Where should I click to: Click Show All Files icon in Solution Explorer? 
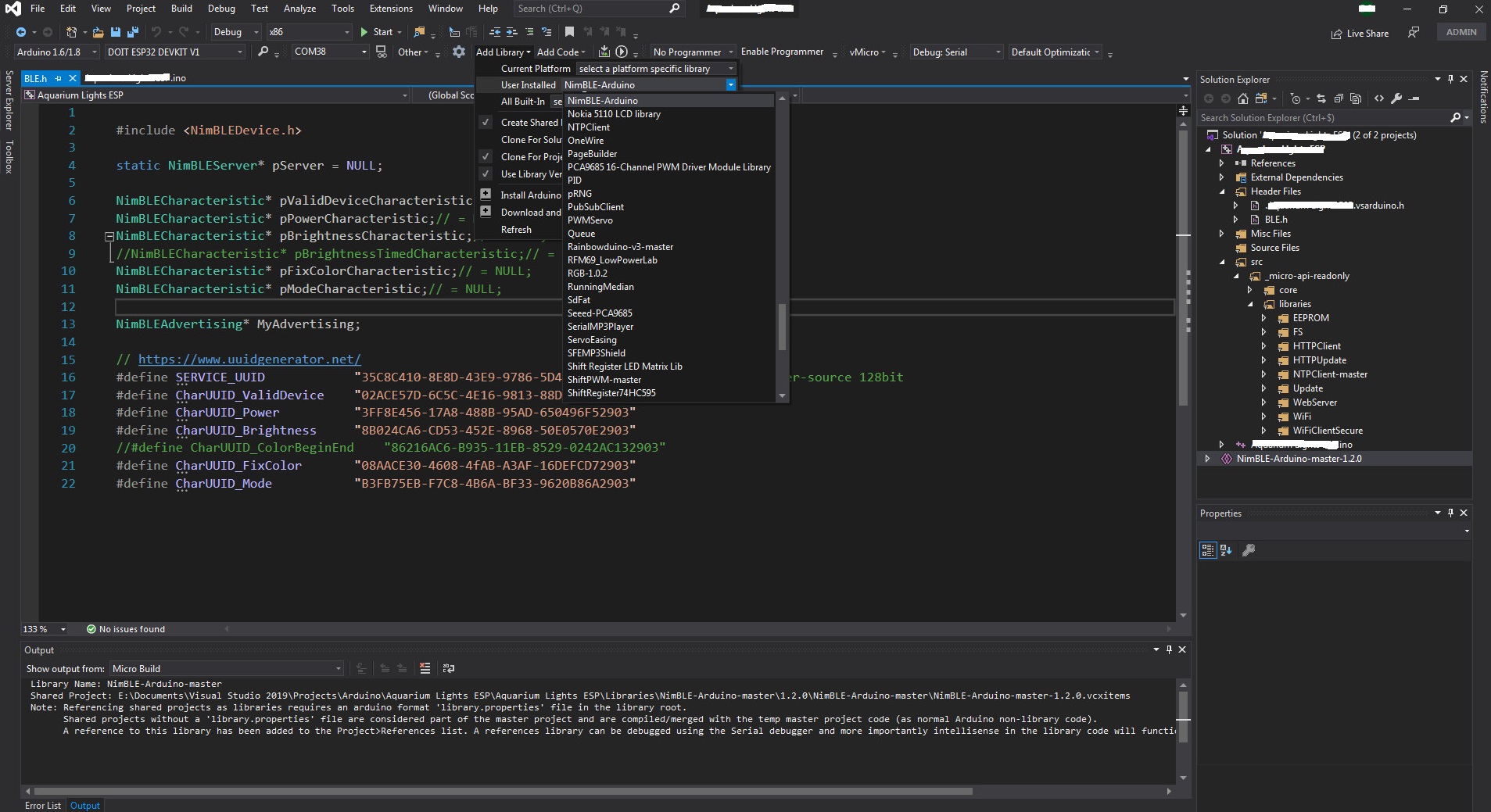1356,98
